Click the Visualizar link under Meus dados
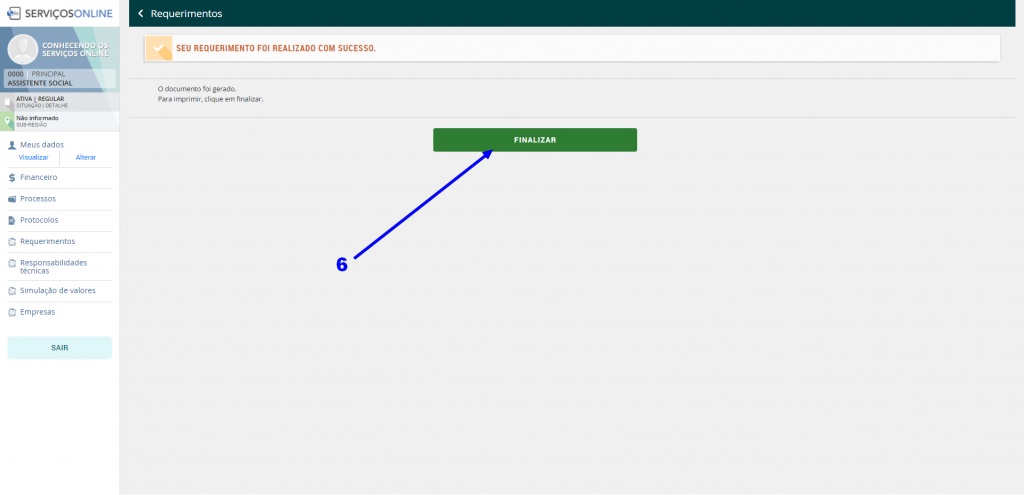Viewport: 1024px width, 495px height. [33, 158]
